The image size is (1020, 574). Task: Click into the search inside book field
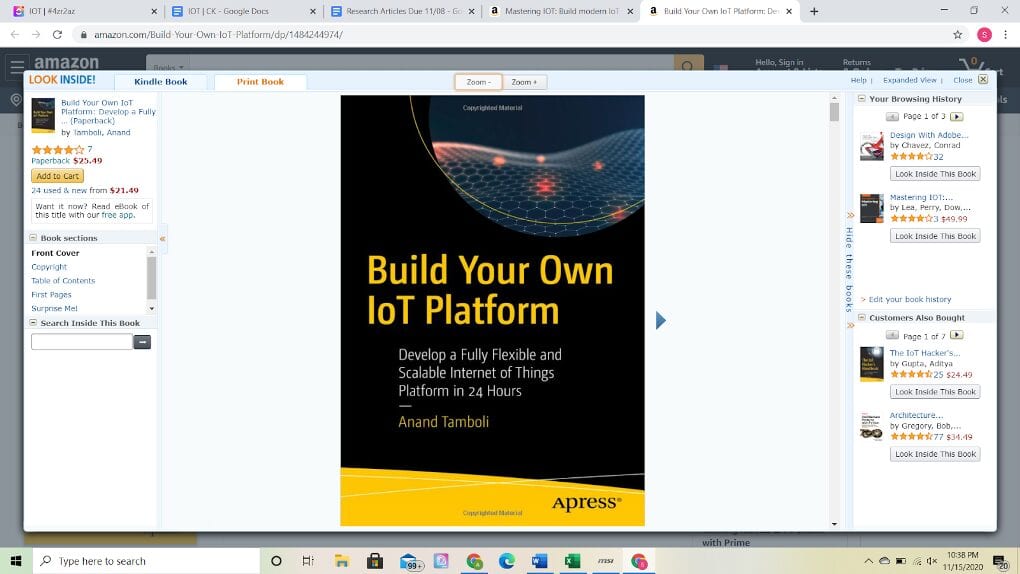[x=82, y=342]
